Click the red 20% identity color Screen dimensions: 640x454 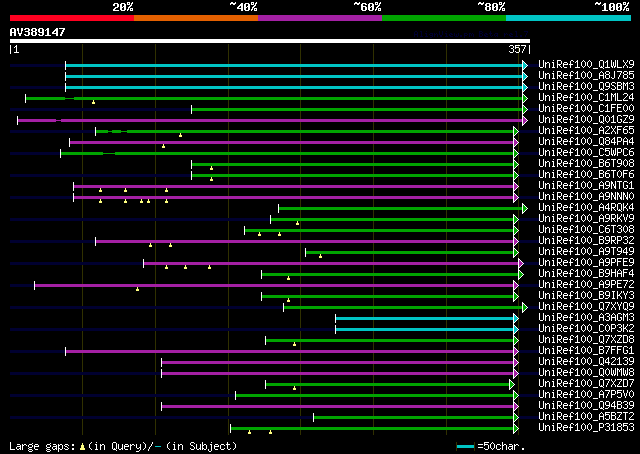click(x=72, y=18)
